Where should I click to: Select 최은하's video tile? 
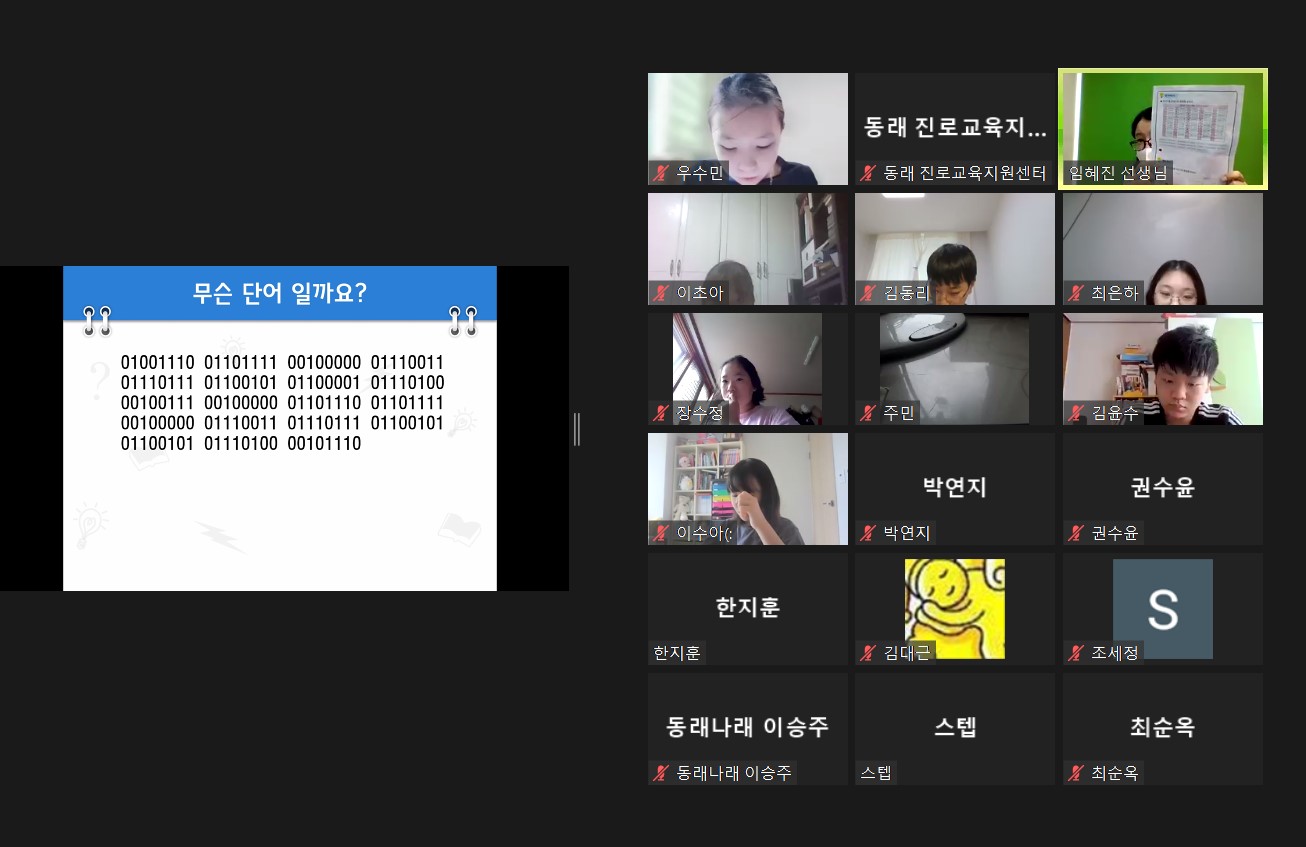coord(1163,249)
